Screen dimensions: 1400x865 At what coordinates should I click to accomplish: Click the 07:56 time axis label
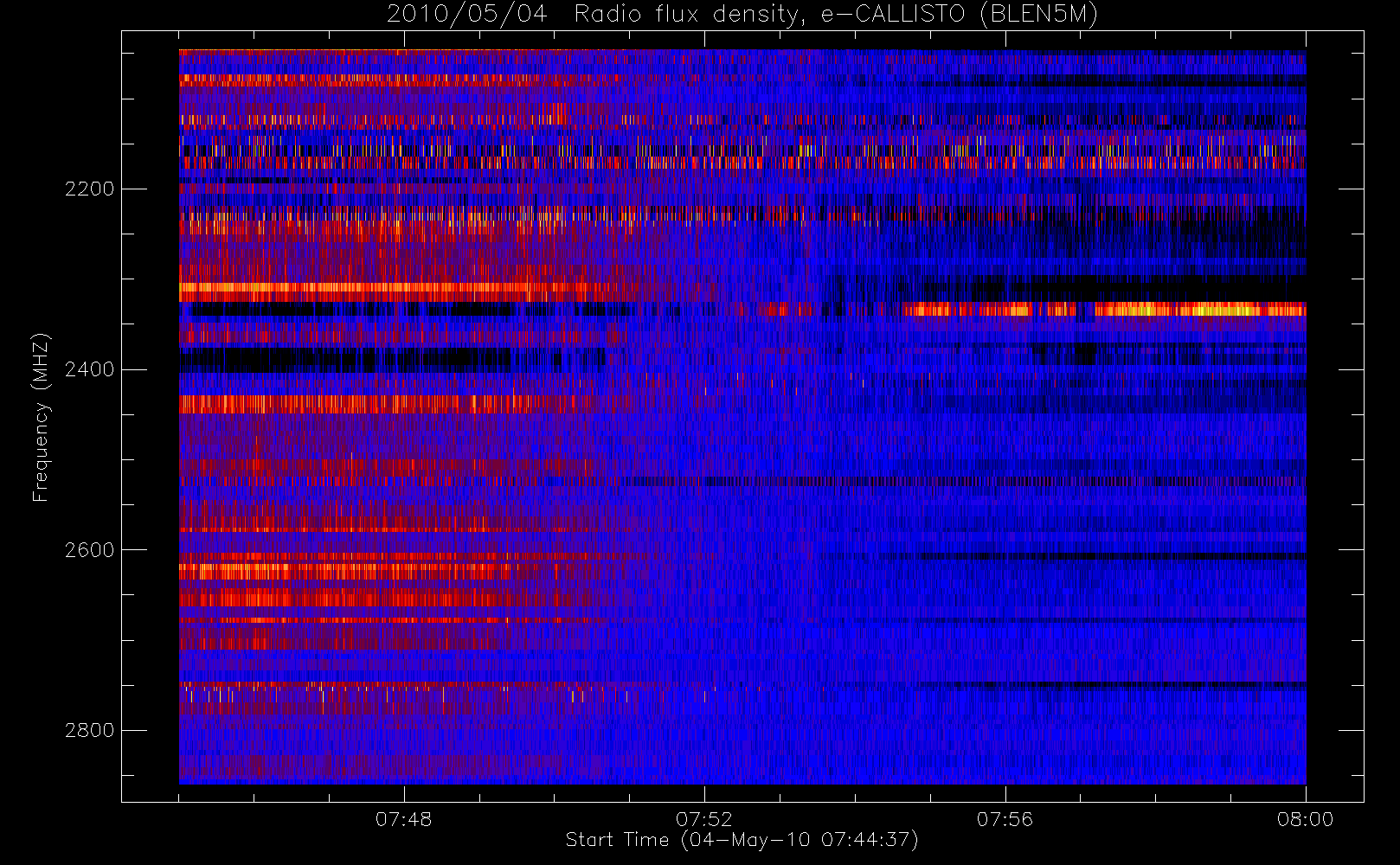point(1005,819)
